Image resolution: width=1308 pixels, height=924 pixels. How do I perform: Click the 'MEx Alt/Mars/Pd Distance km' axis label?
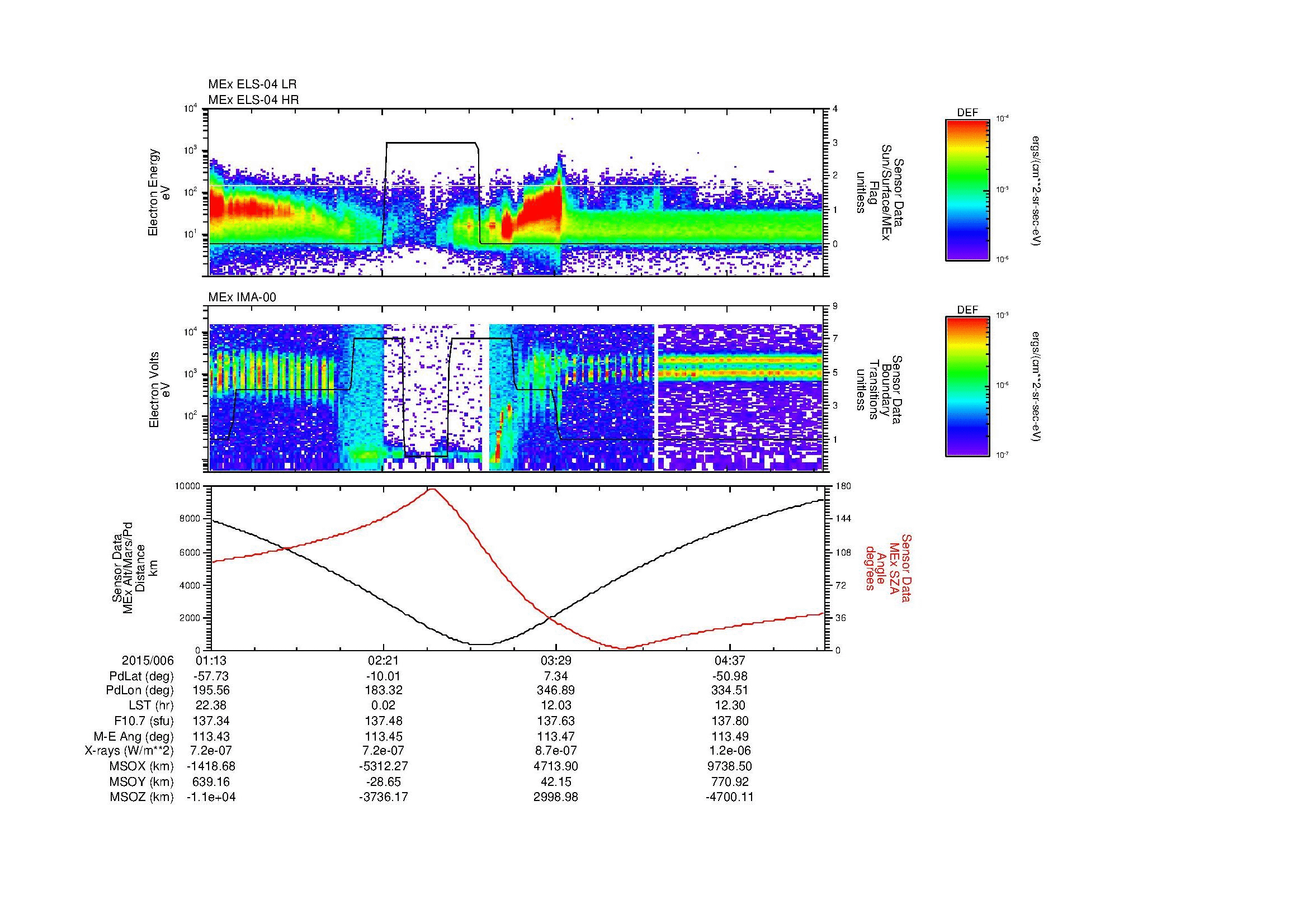[x=134, y=567]
